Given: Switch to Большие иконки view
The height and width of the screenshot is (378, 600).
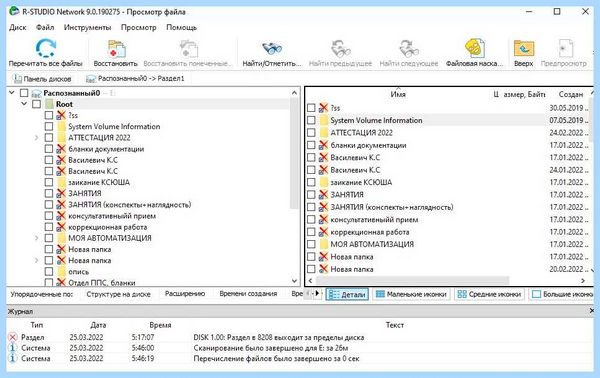Looking at the screenshot, I should (x=562, y=294).
